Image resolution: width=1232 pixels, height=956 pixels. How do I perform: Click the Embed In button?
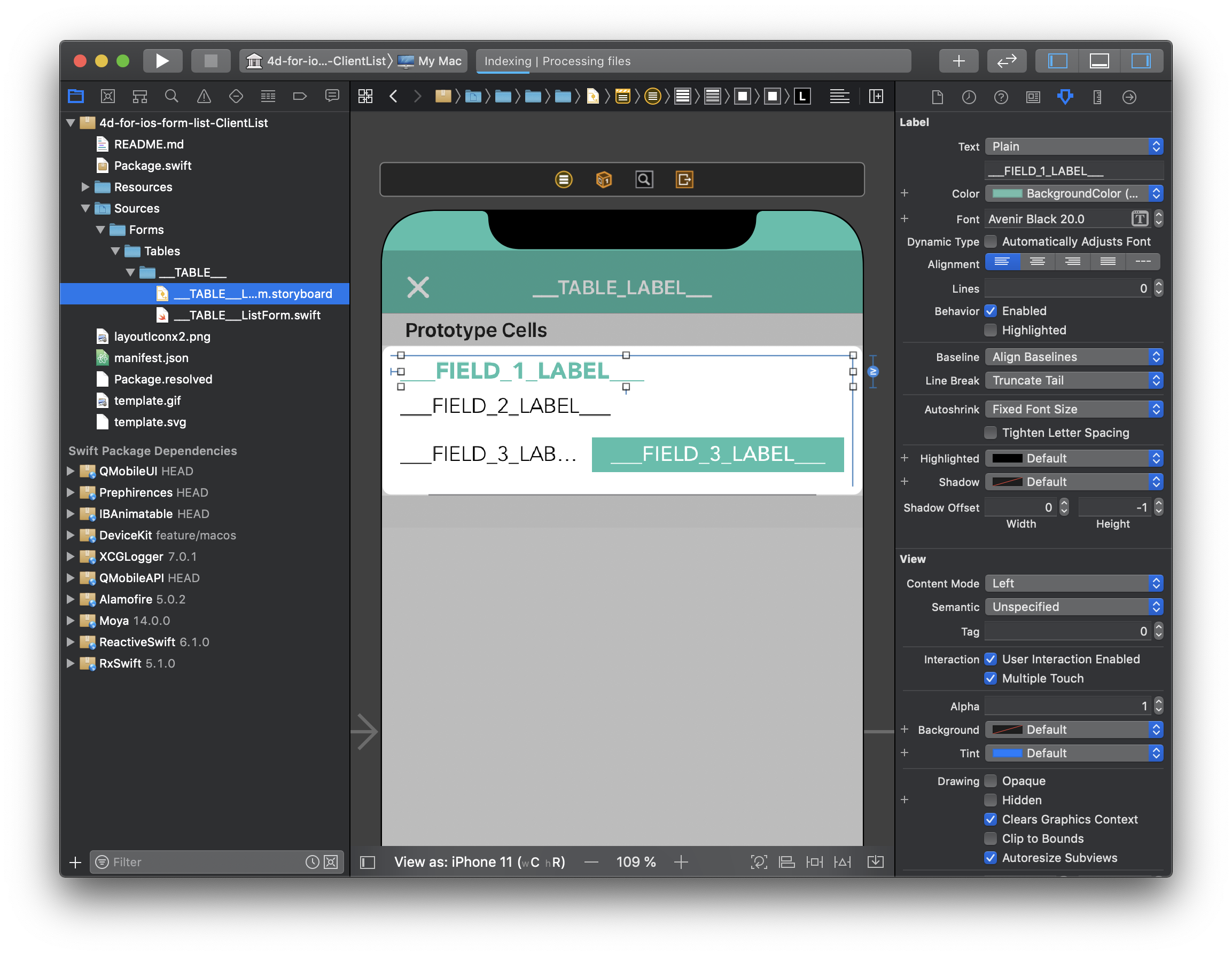[876, 862]
